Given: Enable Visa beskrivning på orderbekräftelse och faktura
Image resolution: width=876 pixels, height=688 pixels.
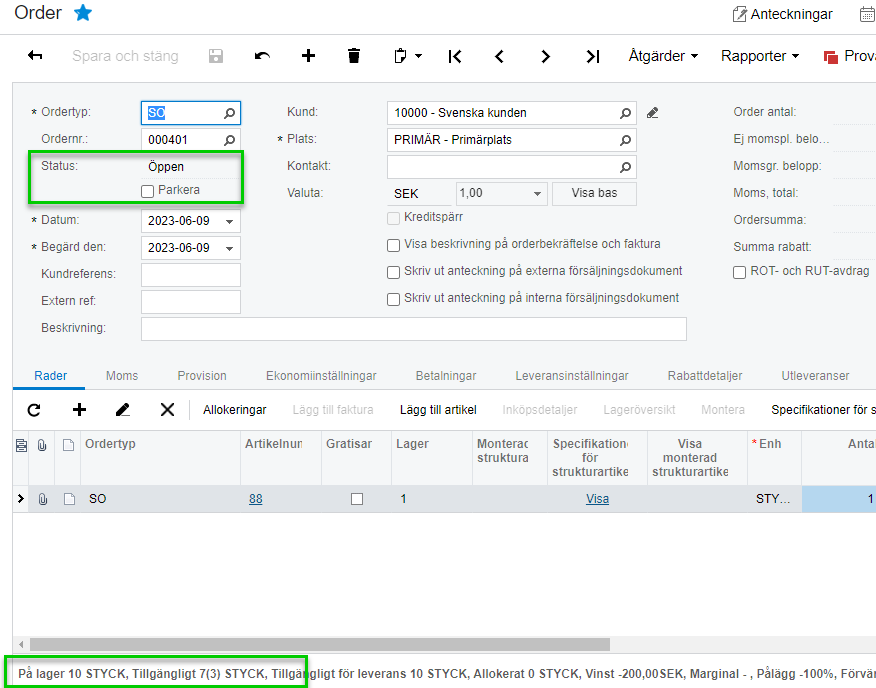Looking at the screenshot, I should pyautogui.click(x=393, y=245).
